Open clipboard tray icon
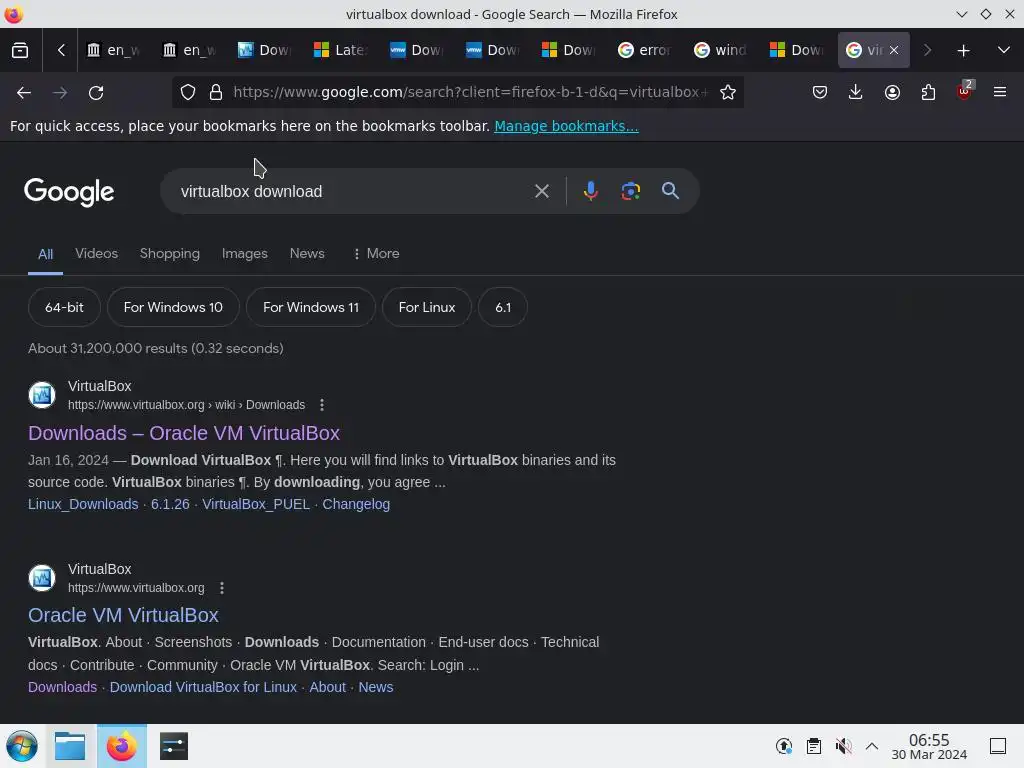This screenshot has height=768, width=1024. tap(814, 746)
